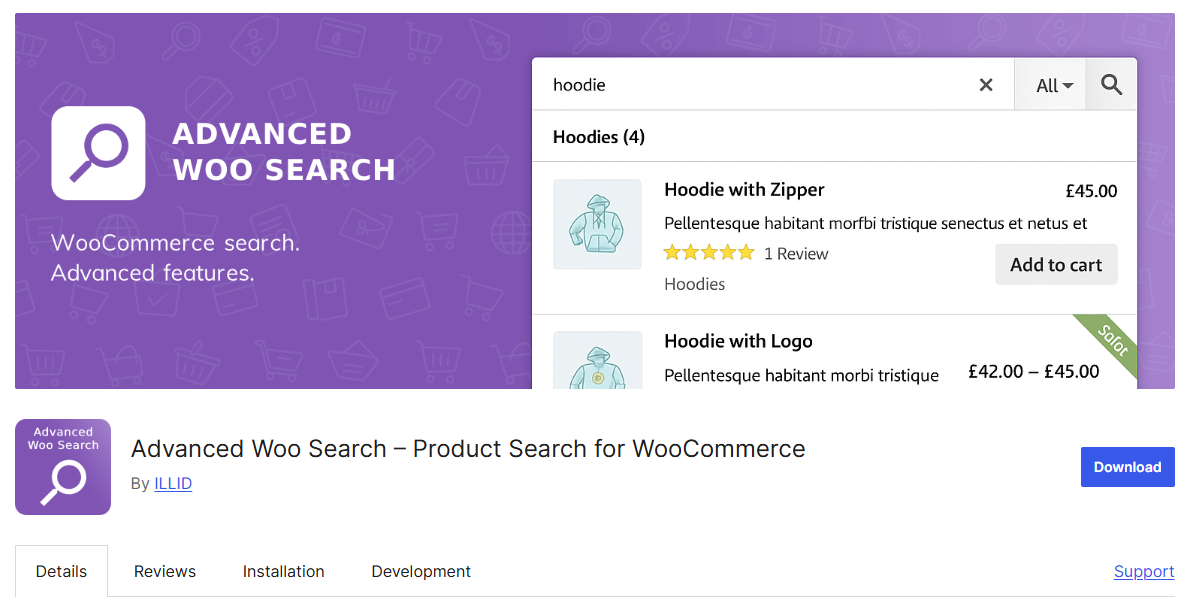Screen dimensions: 1194x615
Task: Click the Hoodie with Zipper product thumbnail
Action: pyautogui.click(x=597, y=224)
